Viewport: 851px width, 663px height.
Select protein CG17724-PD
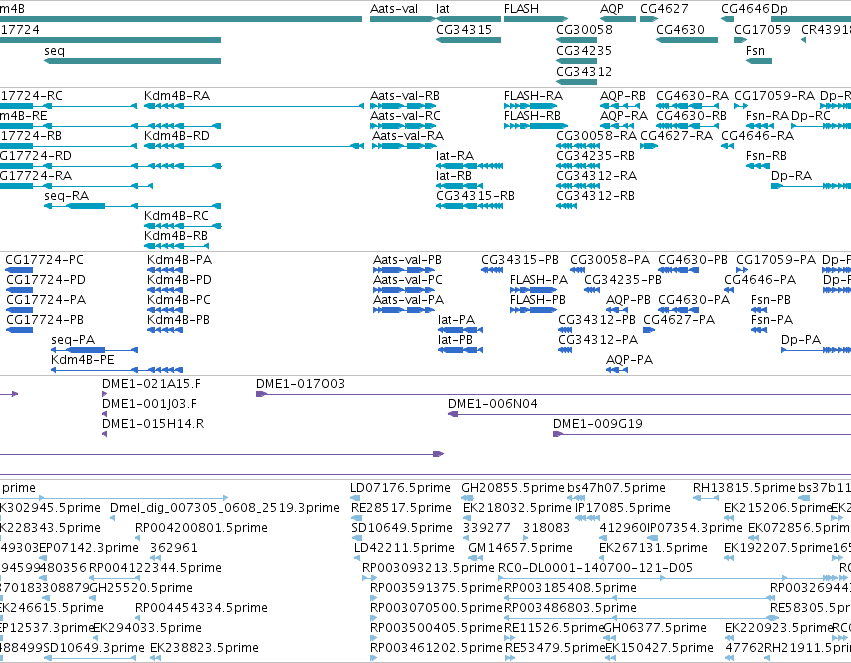pos(46,280)
